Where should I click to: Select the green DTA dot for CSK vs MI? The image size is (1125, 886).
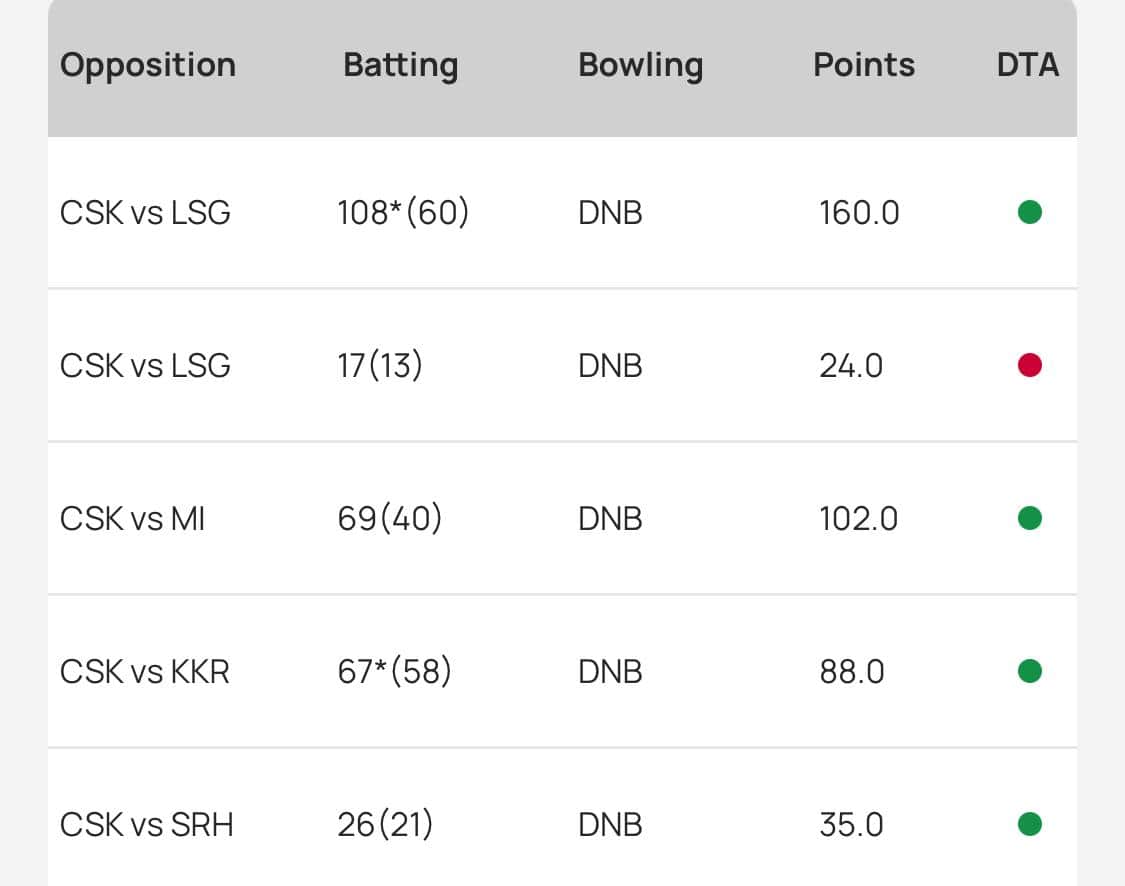click(x=1029, y=518)
